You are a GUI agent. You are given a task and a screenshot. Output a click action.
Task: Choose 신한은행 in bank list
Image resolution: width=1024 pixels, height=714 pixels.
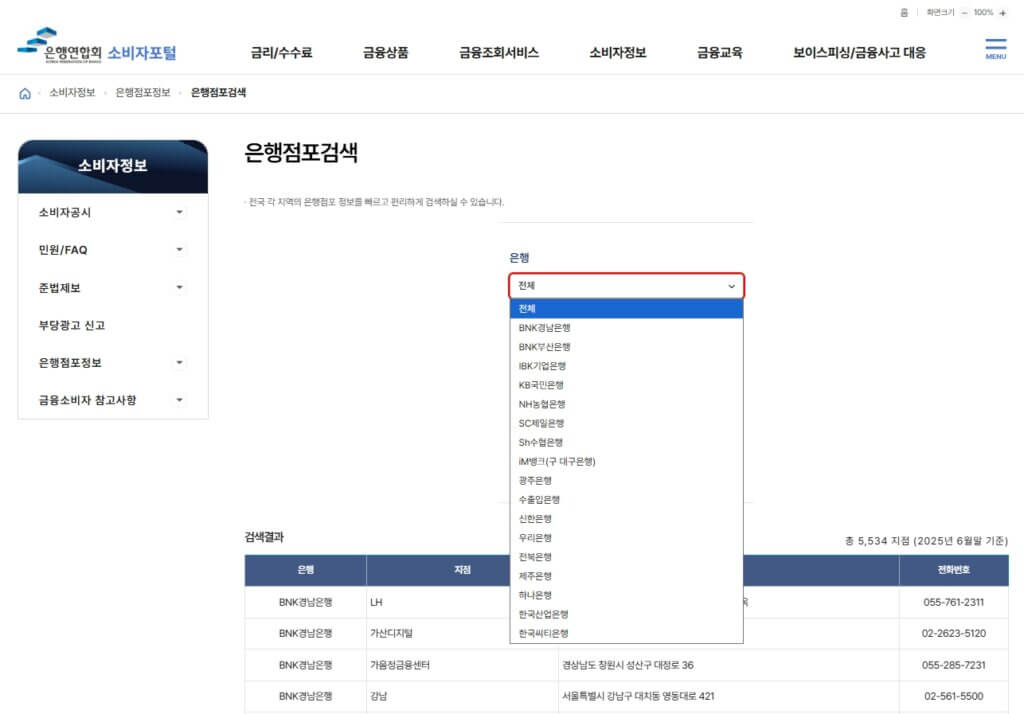pyautogui.click(x=535, y=519)
